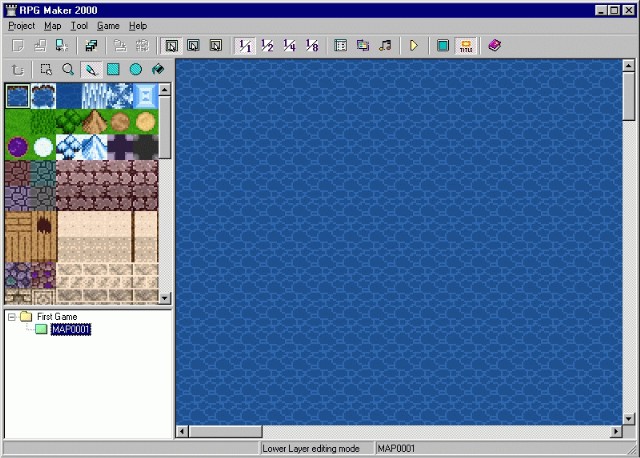This screenshot has height=458, width=640.
Task: Click tile palette scroll down arrow
Action: [165, 298]
